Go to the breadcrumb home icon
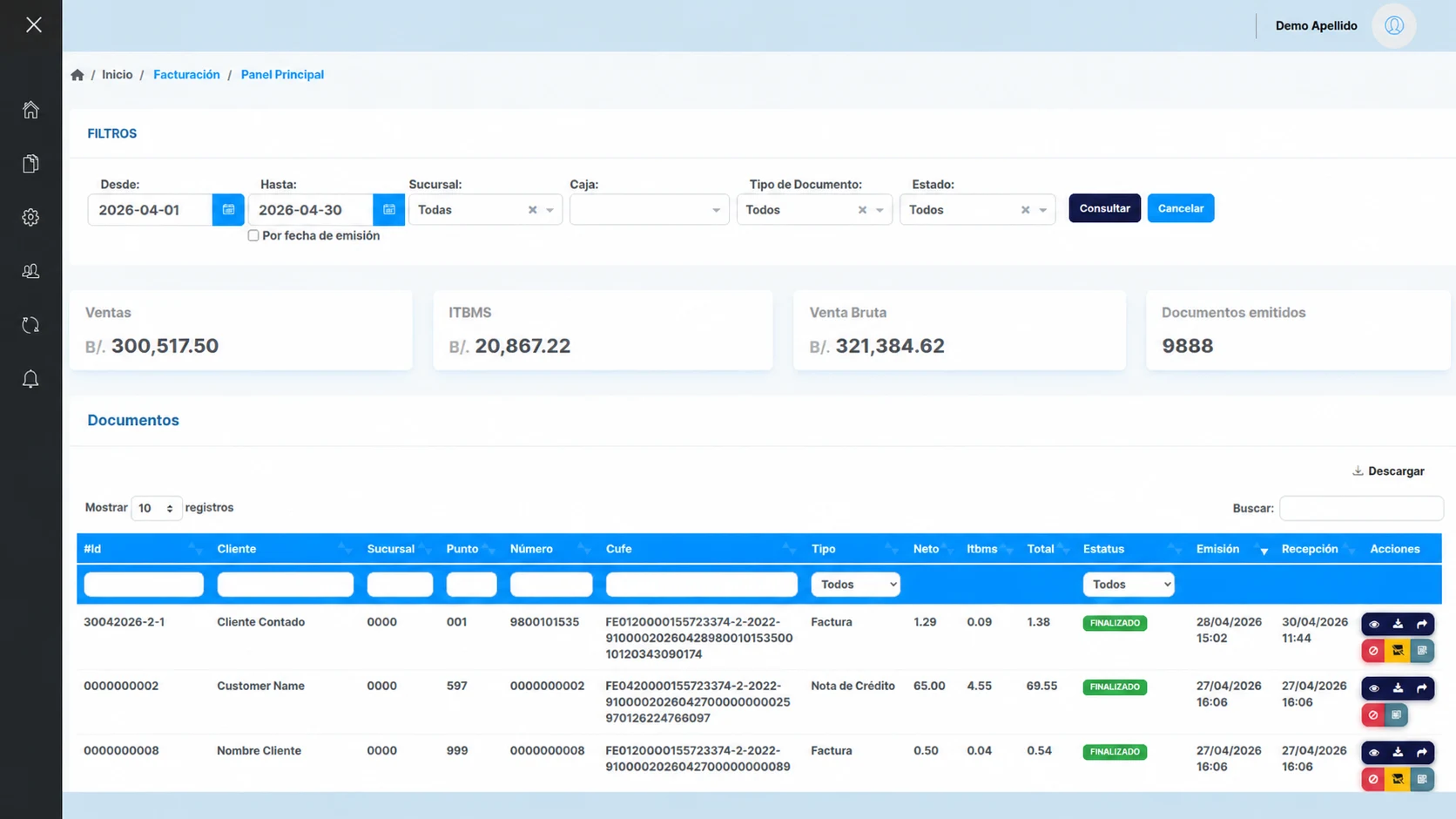The height and width of the screenshot is (819, 1456). (x=78, y=75)
